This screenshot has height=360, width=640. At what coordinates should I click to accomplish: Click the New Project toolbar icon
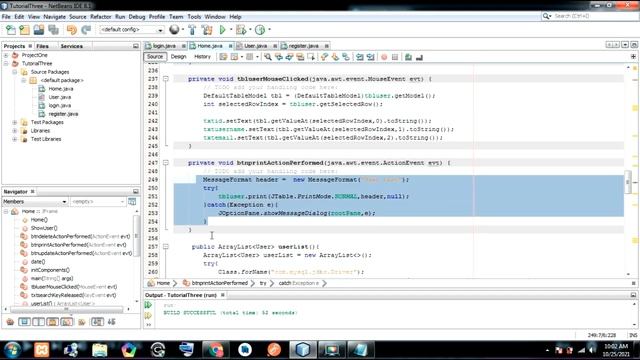tap(24, 30)
